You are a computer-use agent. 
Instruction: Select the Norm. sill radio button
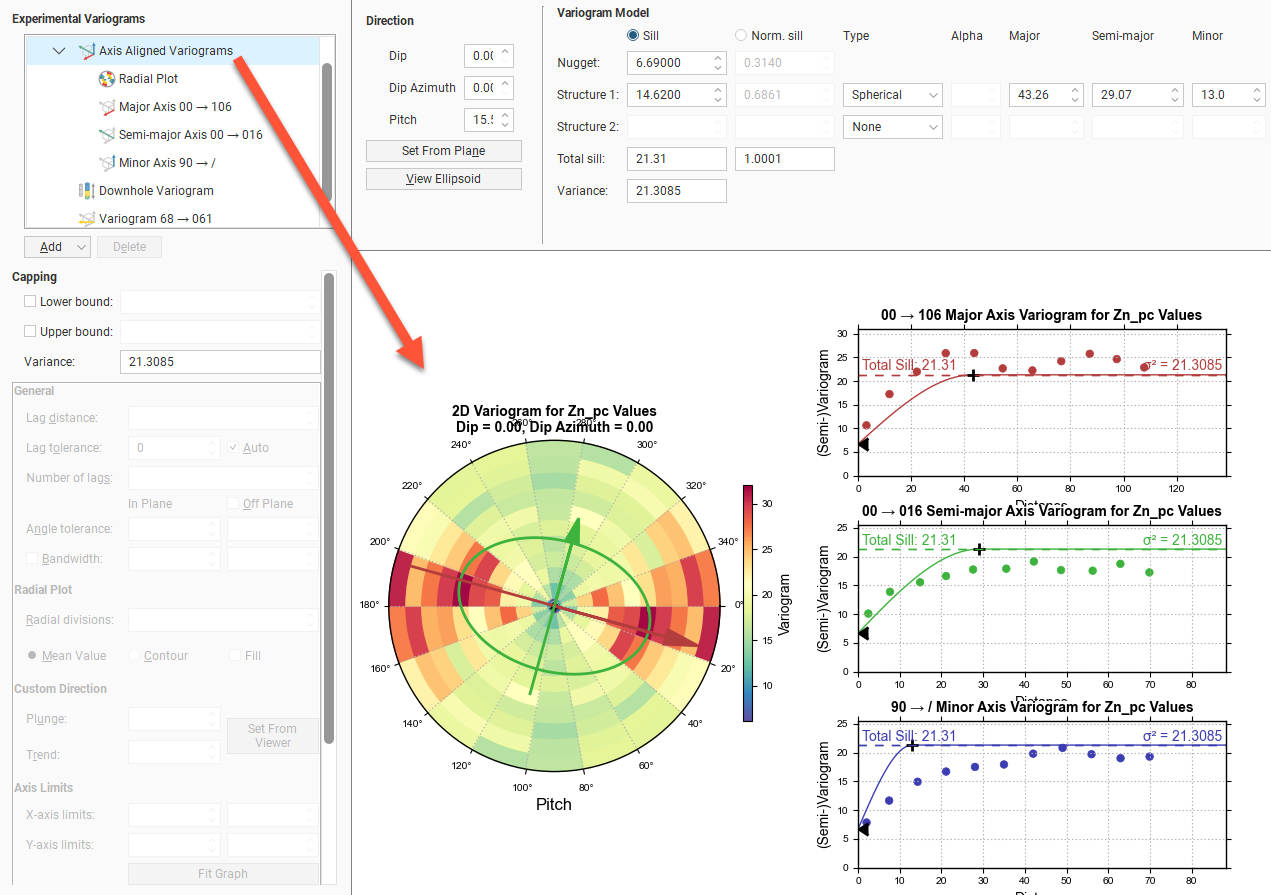click(x=741, y=36)
